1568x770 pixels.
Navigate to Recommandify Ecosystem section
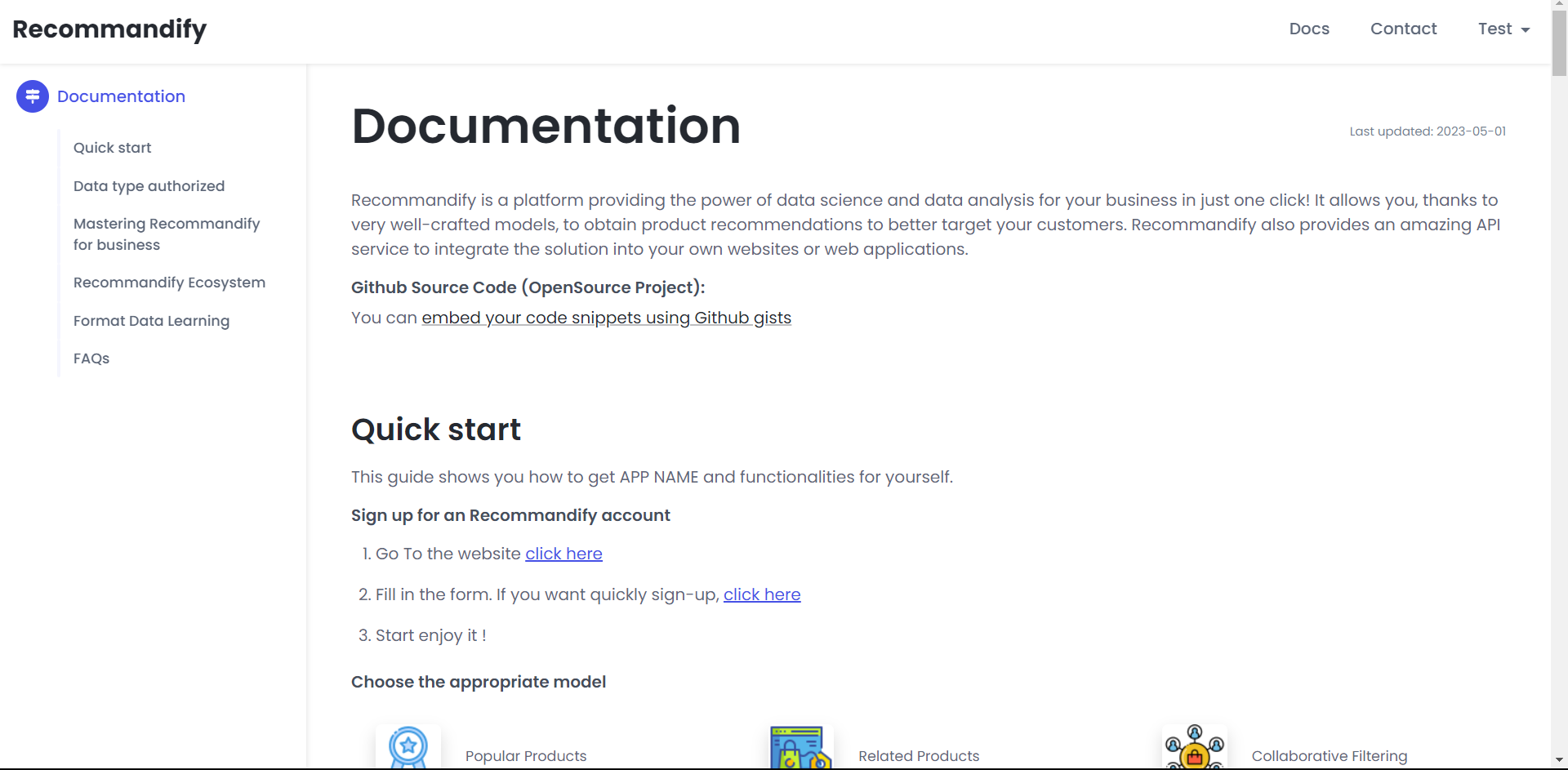click(169, 283)
